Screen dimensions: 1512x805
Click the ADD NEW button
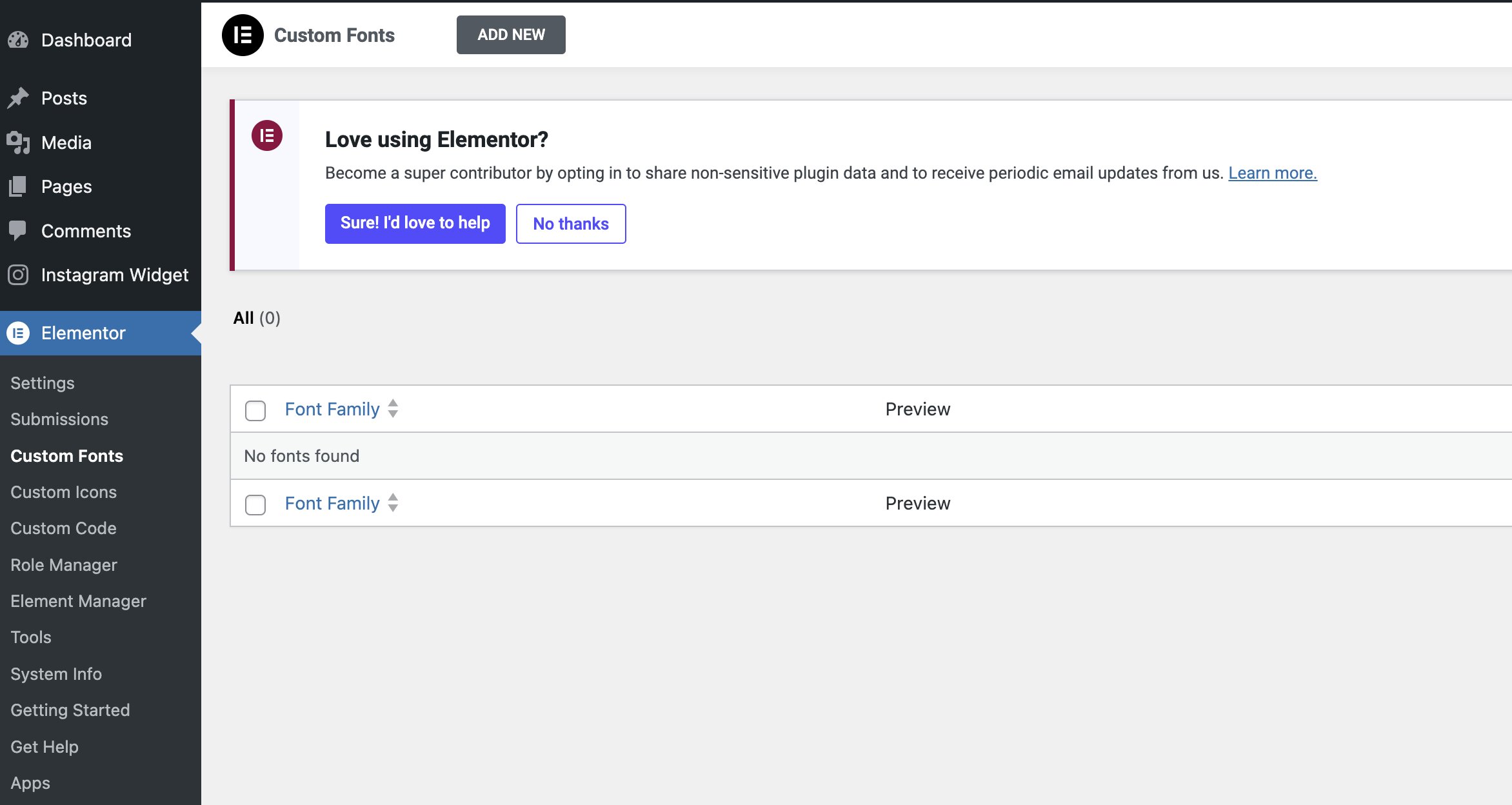[x=510, y=34]
